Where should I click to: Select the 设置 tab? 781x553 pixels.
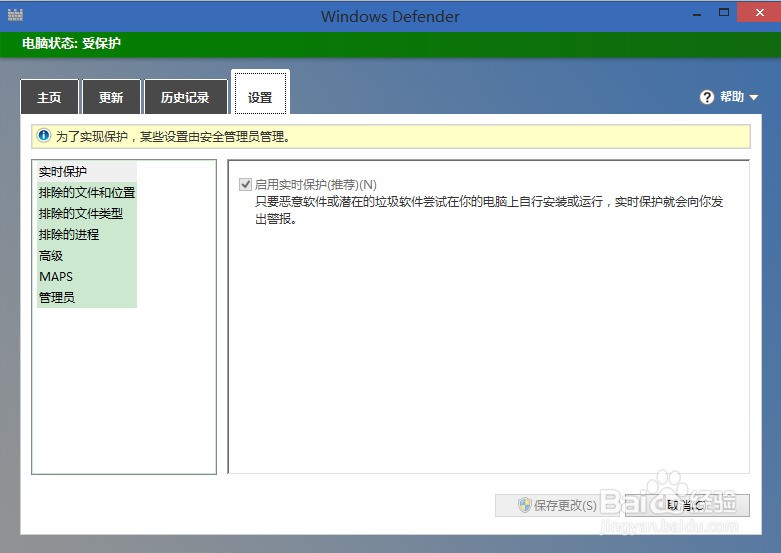point(260,94)
